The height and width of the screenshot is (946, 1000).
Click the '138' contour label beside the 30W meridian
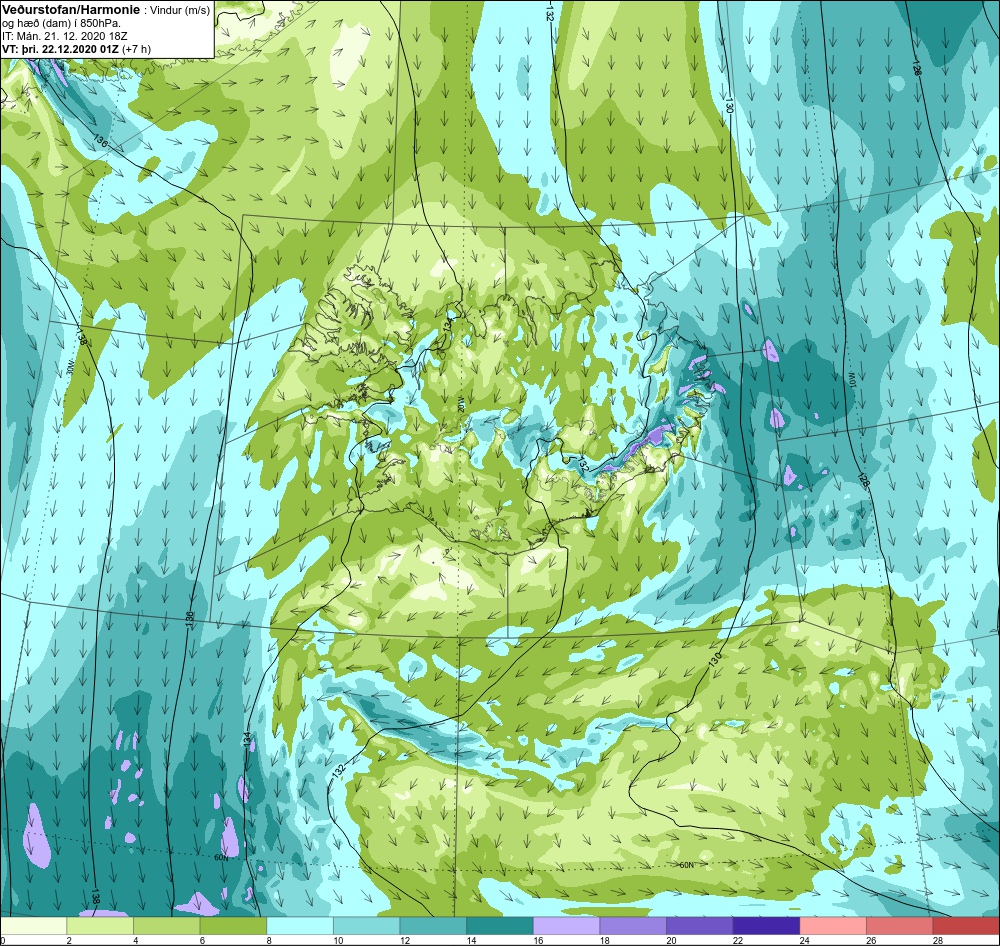point(81,336)
